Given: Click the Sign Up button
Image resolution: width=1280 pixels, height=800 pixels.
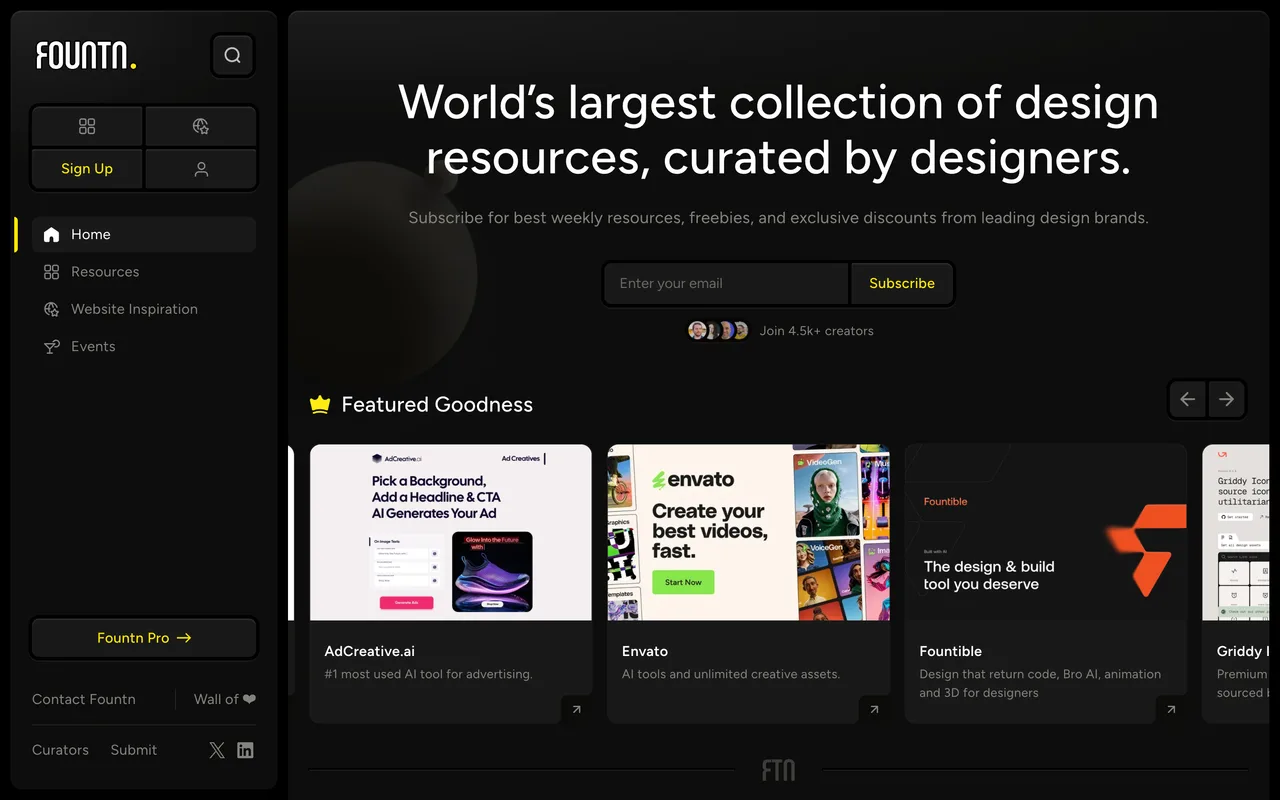Looking at the screenshot, I should pos(87,169).
